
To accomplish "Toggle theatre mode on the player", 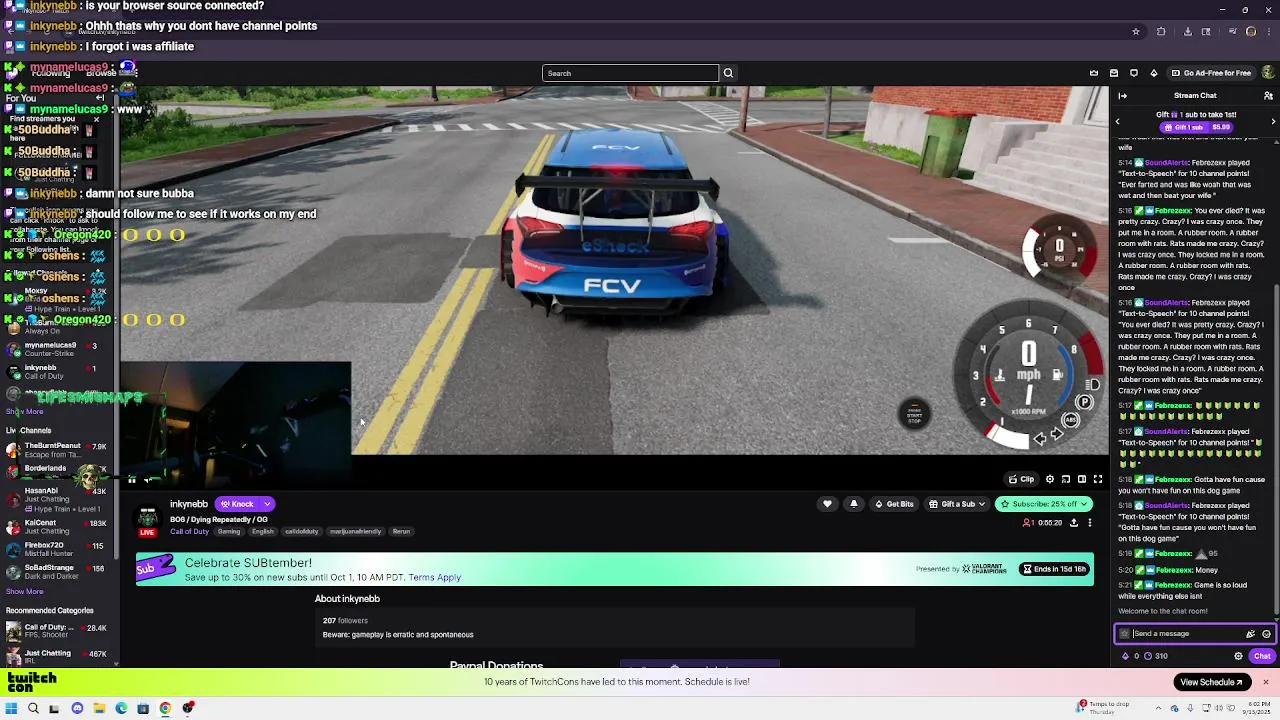I will tap(1081, 479).
